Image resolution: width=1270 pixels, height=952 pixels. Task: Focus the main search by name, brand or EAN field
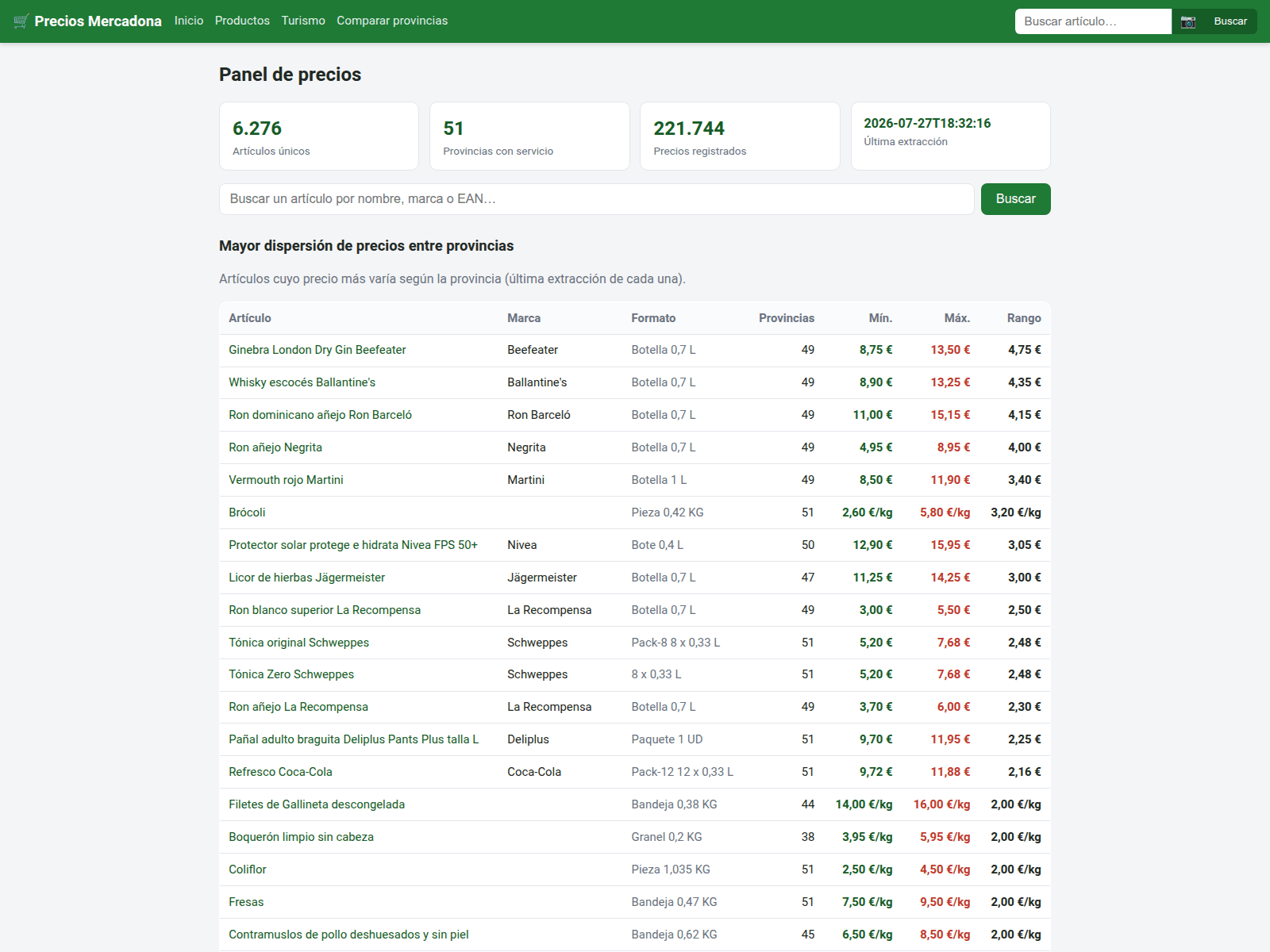click(596, 199)
